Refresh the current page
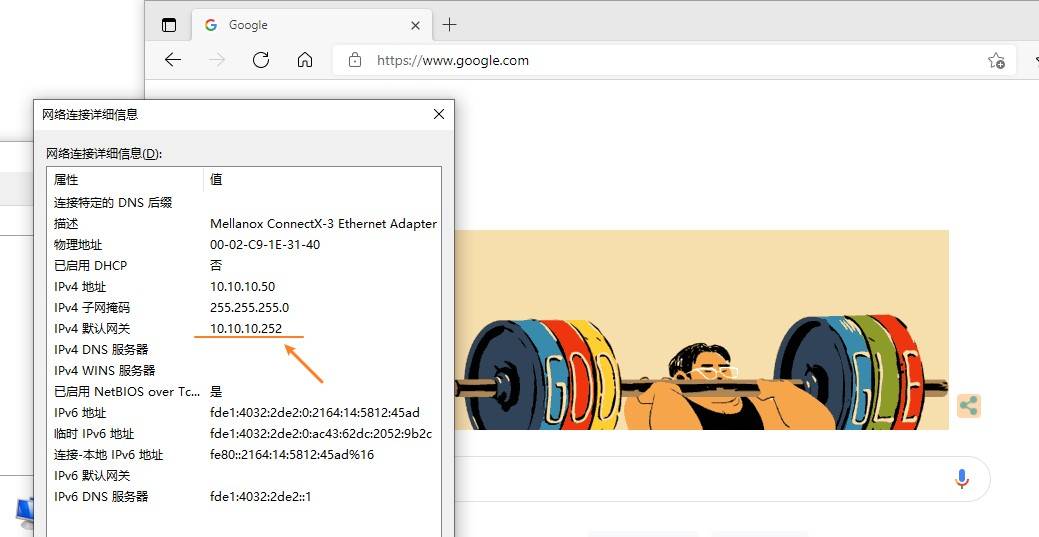Image resolution: width=1039 pixels, height=537 pixels. point(261,60)
